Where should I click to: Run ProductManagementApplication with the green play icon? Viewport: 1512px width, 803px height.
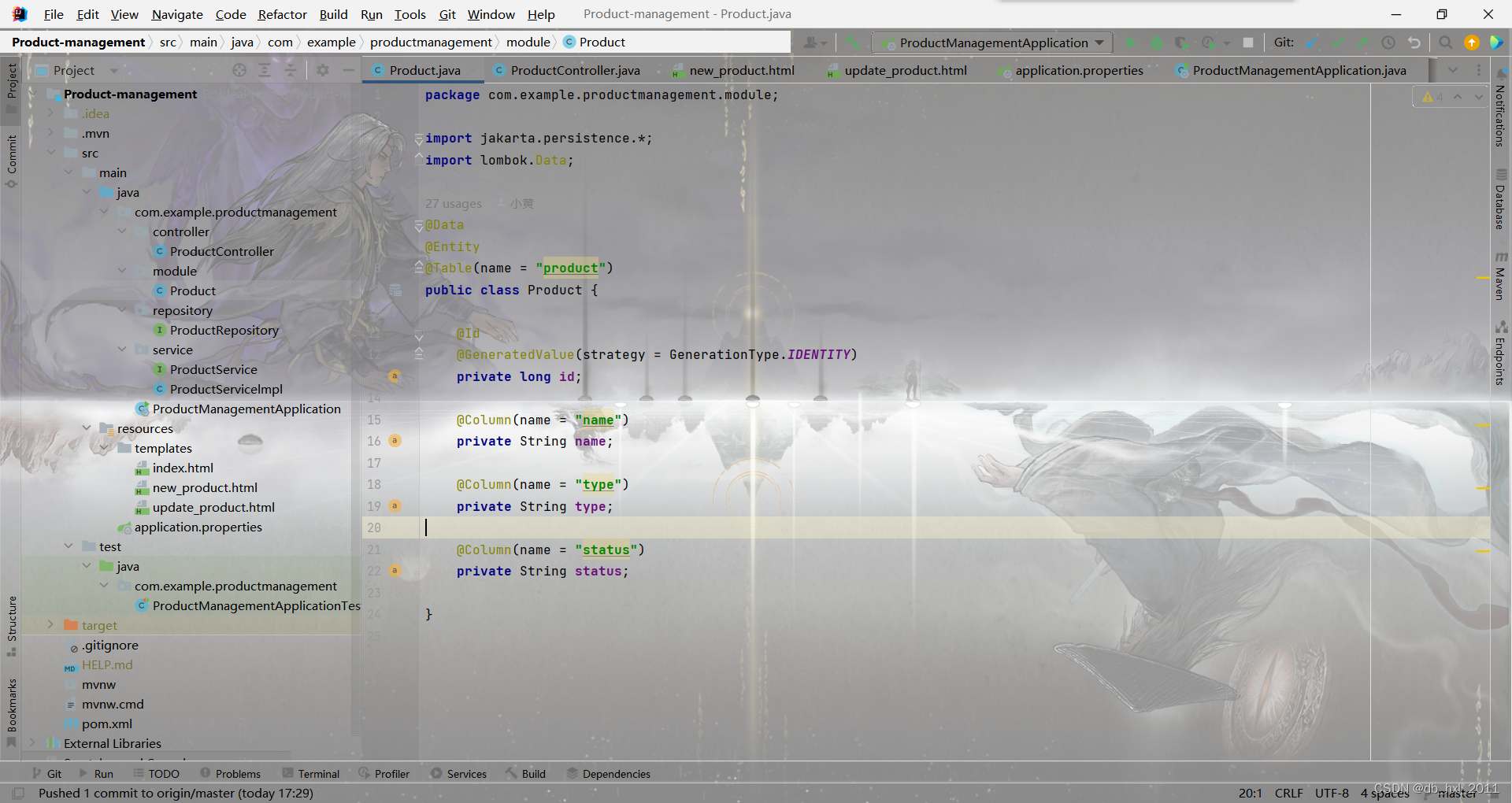point(1132,43)
